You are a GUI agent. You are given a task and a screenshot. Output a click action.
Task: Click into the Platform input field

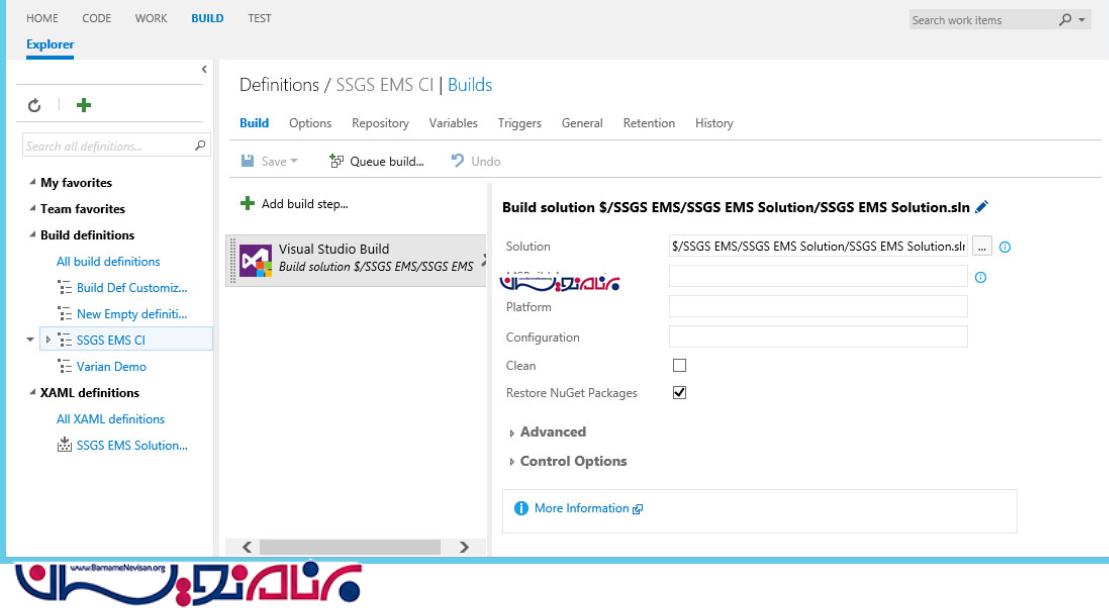pos(817,307)
